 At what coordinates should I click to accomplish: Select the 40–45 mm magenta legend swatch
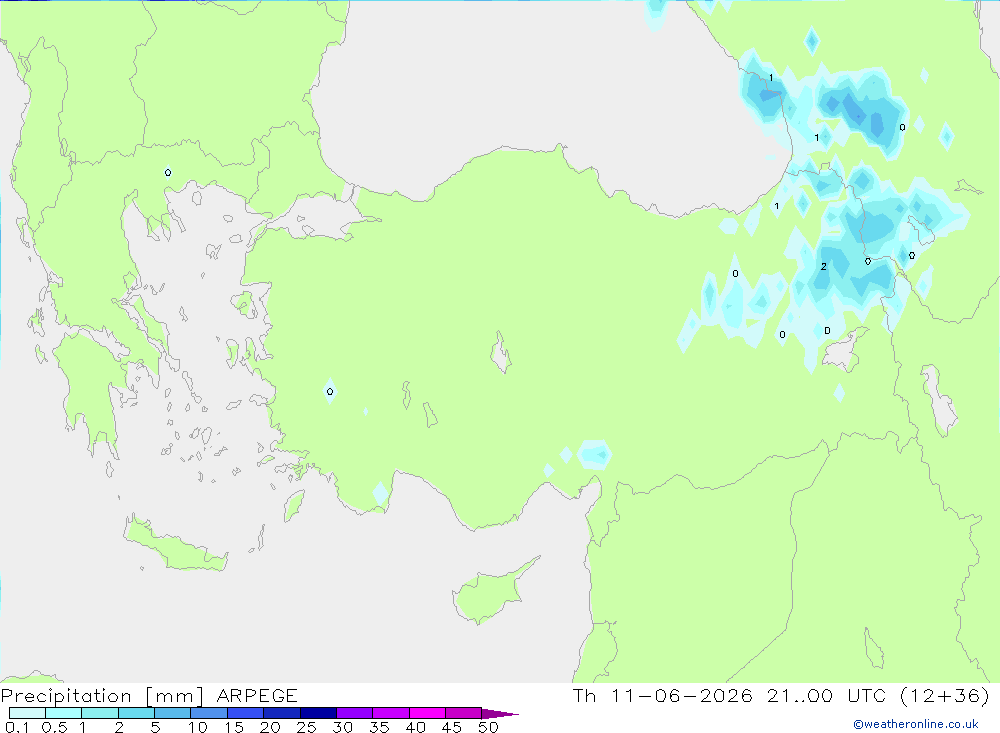[x=427, y=713]
